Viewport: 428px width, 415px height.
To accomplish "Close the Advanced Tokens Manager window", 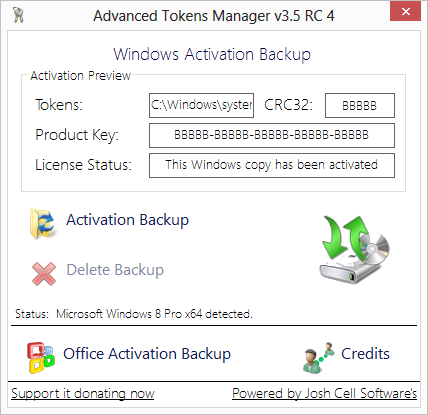I will click(405, 12).
